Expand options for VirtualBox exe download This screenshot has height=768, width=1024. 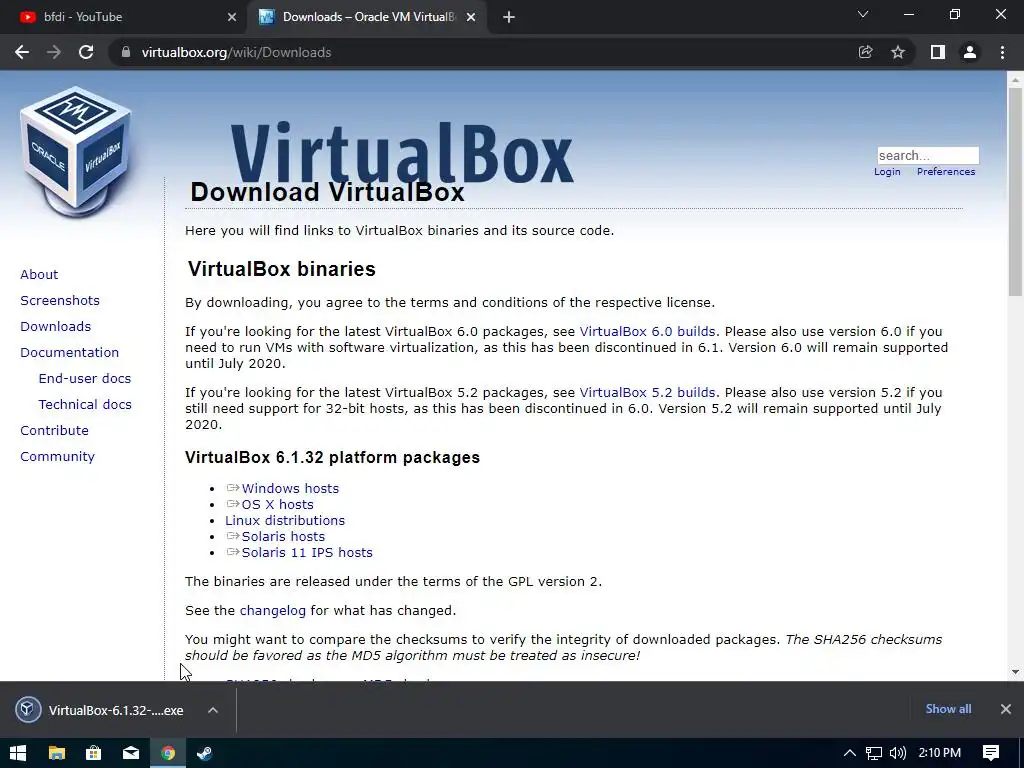pyautogui.click(x=213, y=710)
